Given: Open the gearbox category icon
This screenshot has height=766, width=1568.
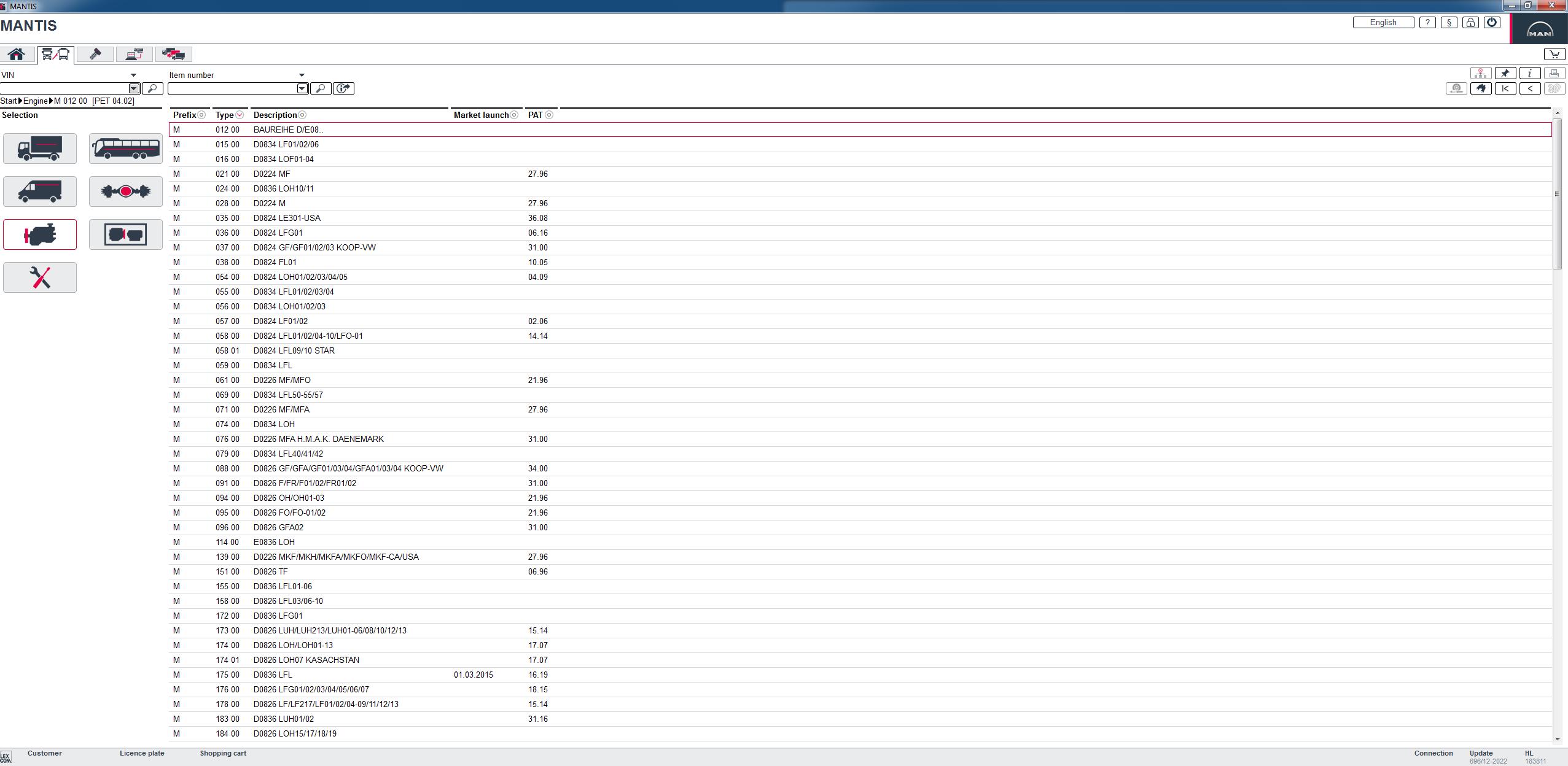Looking at the screenshot, I should pyautogui.click(x=126, y=234).
